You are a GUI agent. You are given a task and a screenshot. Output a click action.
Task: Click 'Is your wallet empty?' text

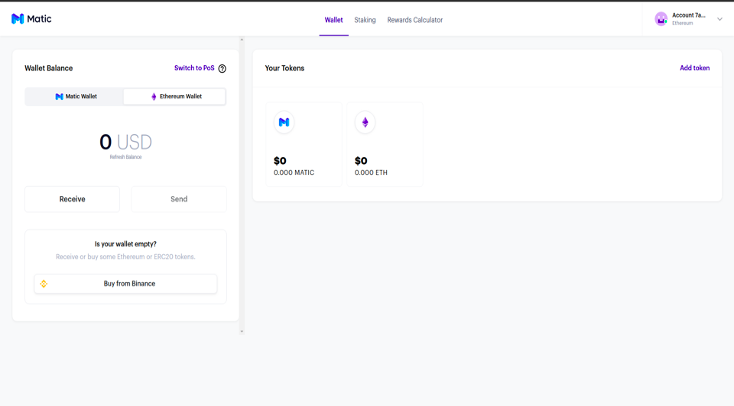(125, 244)
